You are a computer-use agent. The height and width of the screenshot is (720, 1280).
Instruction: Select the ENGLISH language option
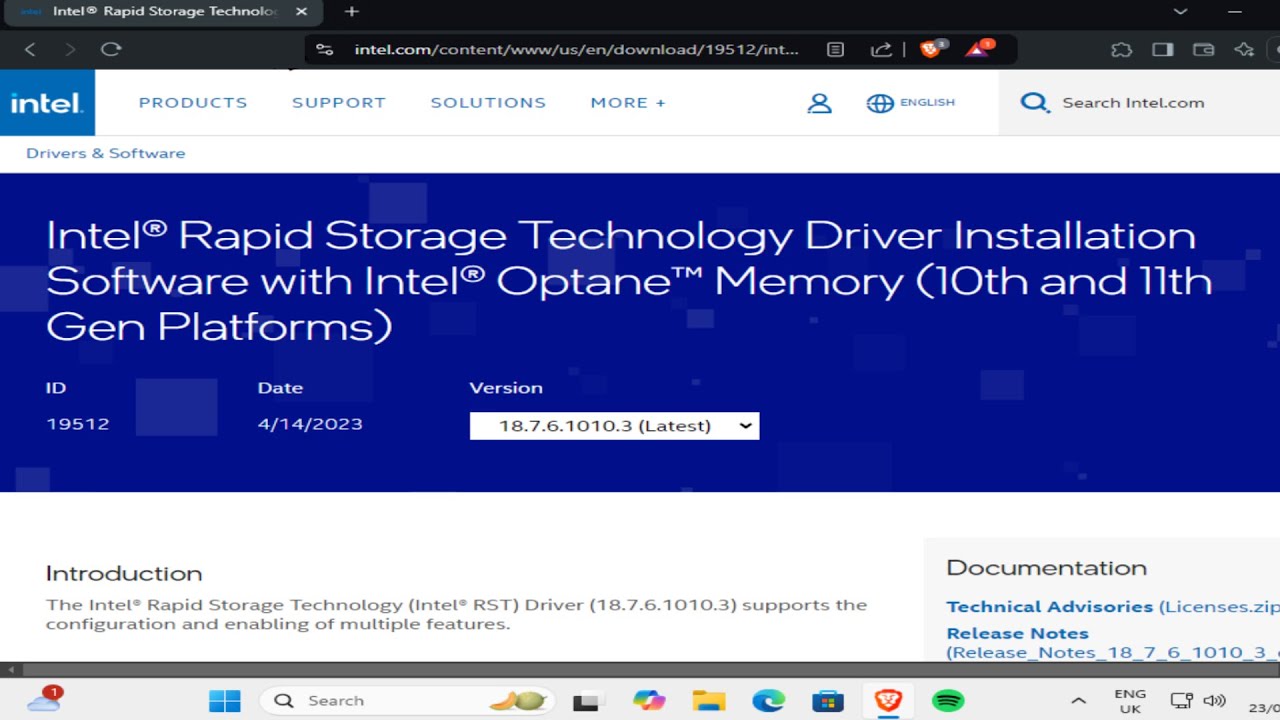[x=927, y=102]
